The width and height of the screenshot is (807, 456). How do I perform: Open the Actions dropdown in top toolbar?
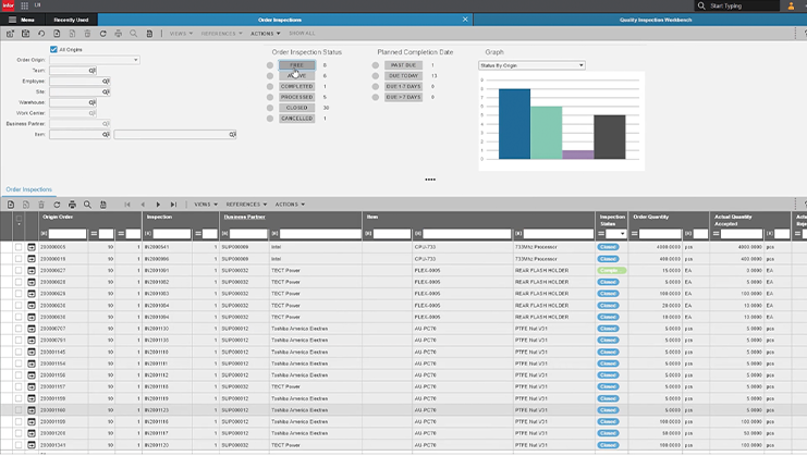(x=264, y=33)
